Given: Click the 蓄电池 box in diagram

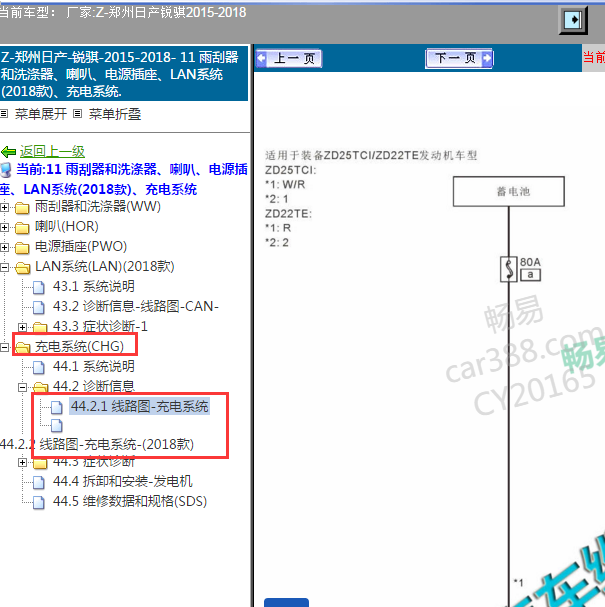Looking at the screenshot, I should [x=509, y=192].
